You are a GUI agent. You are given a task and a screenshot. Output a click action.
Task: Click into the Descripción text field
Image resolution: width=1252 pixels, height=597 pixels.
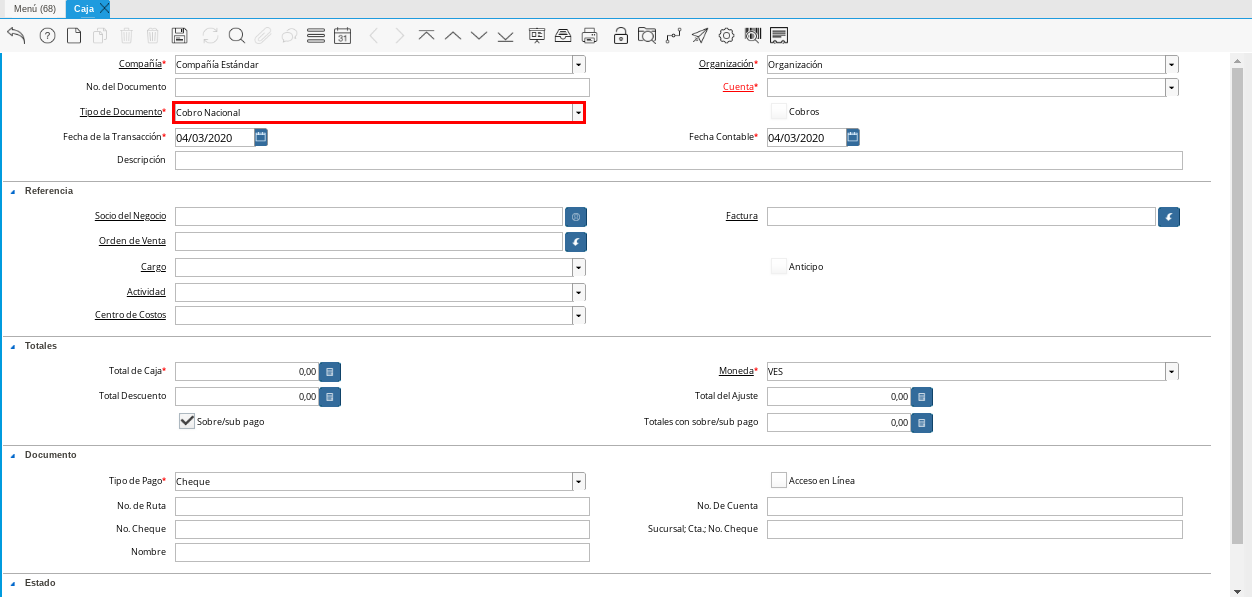point(678,161)
